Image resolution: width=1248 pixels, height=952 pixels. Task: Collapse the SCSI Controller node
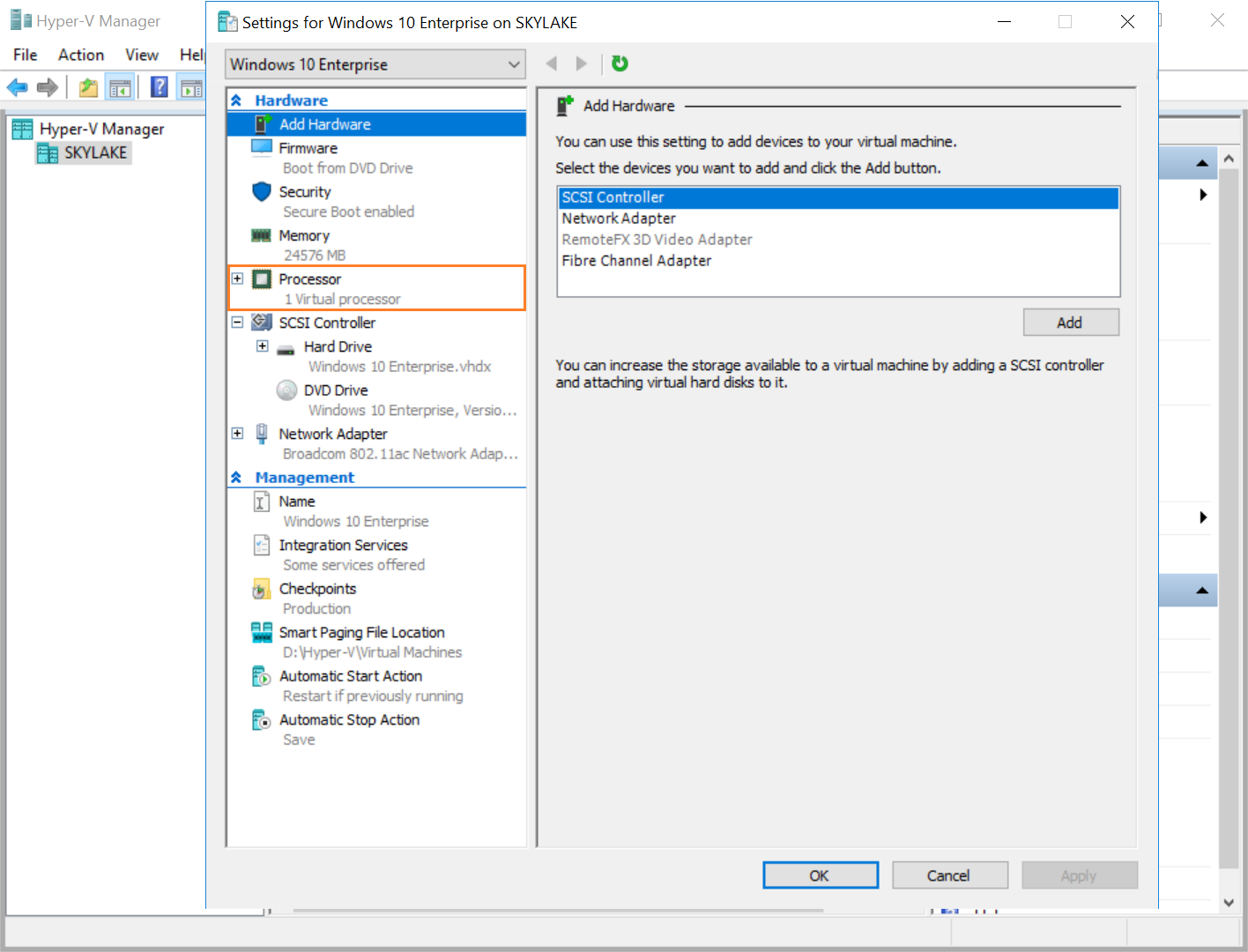pyautogui.click(x=237, y=323)
